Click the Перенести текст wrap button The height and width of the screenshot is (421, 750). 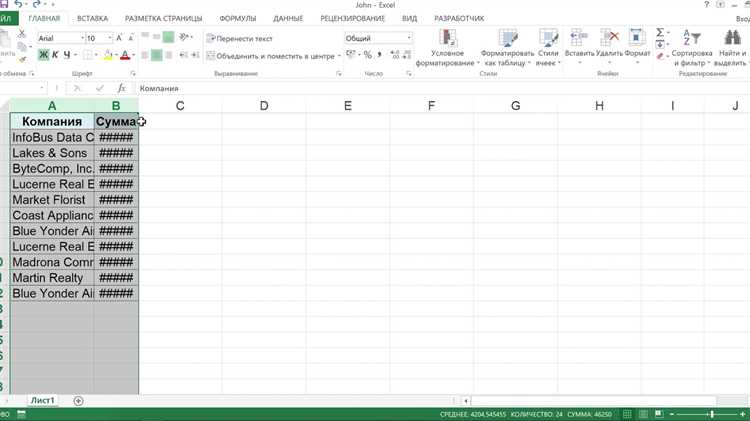(x=240, y=38)
